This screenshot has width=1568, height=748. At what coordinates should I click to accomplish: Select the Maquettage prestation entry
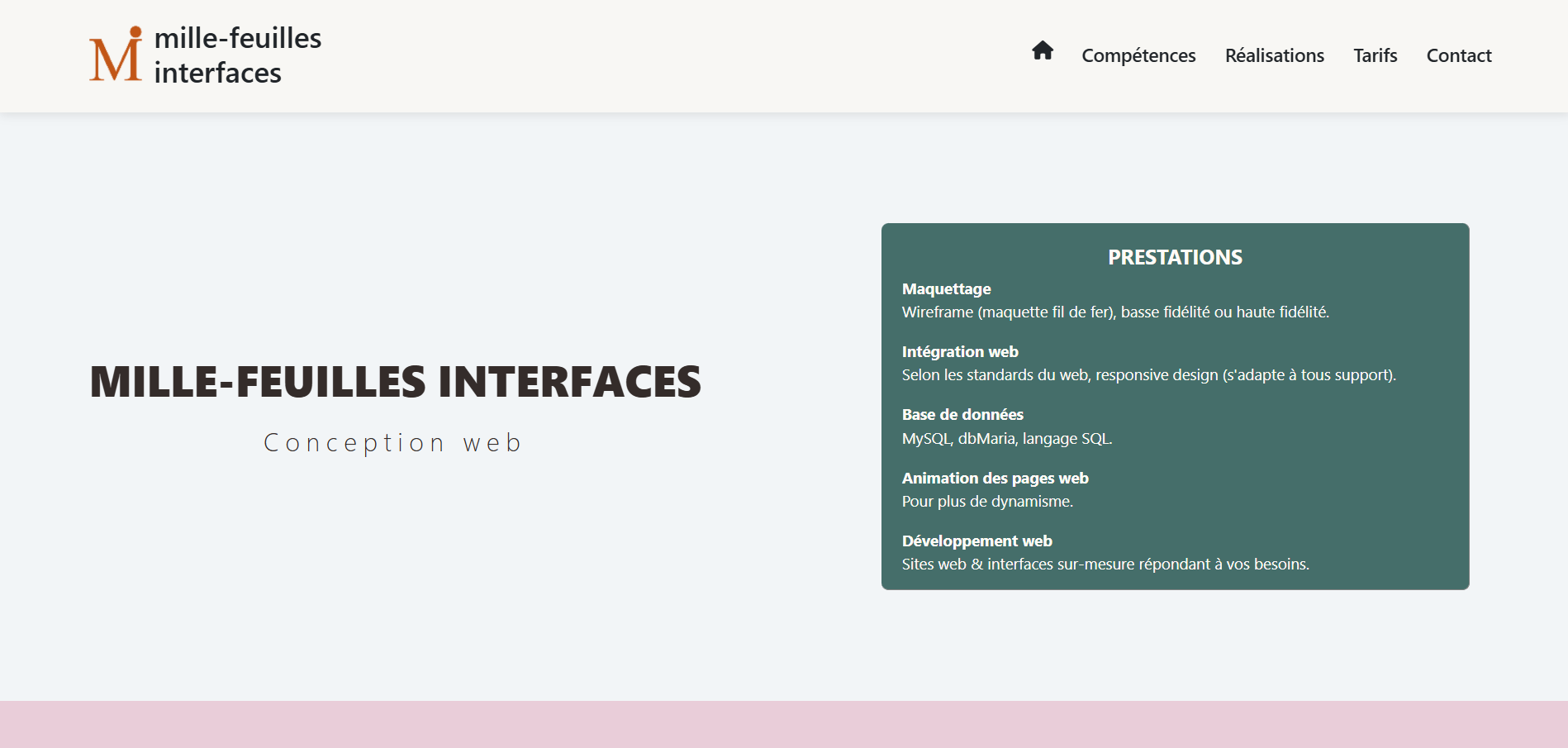(x=946, y=288)
